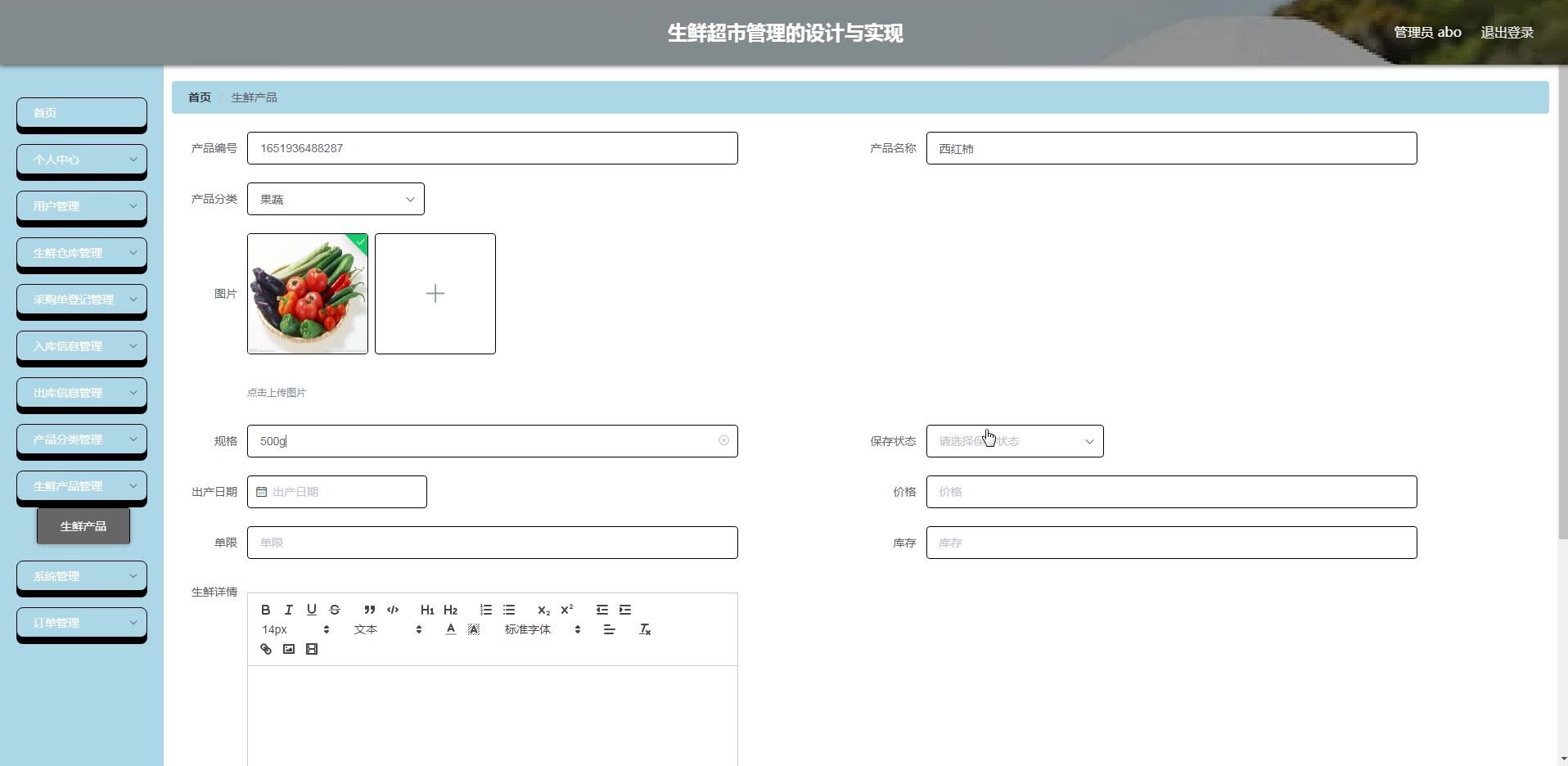Screen dimensions: 1568x766
Task: Click into the 生鲜详情 editor text area
Action: (x=493, y=715)
